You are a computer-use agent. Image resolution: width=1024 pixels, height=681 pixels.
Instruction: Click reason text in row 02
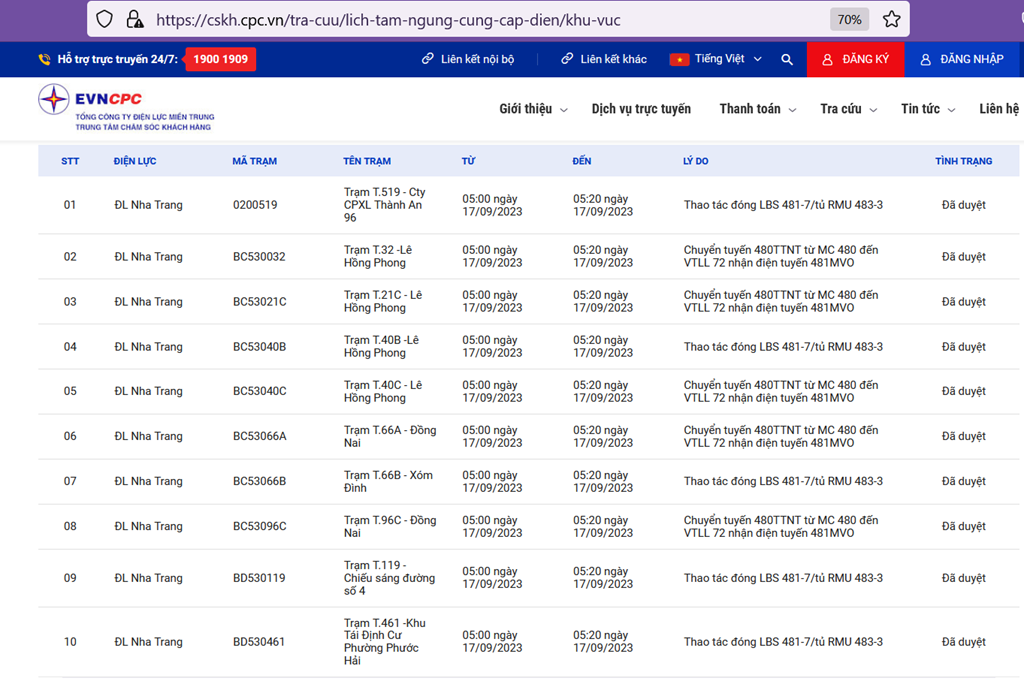[x=781, y=257]
